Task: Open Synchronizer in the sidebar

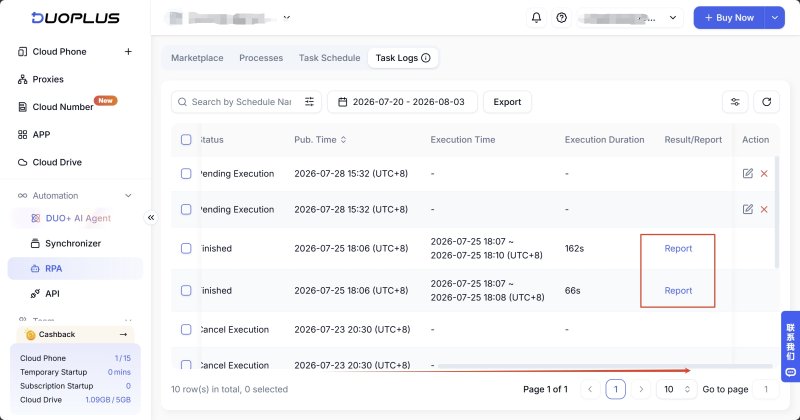Action: coord(73,243)
